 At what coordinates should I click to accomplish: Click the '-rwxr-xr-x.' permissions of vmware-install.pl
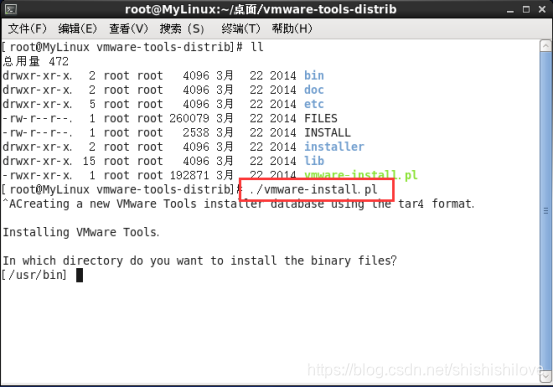coord(37,175)
